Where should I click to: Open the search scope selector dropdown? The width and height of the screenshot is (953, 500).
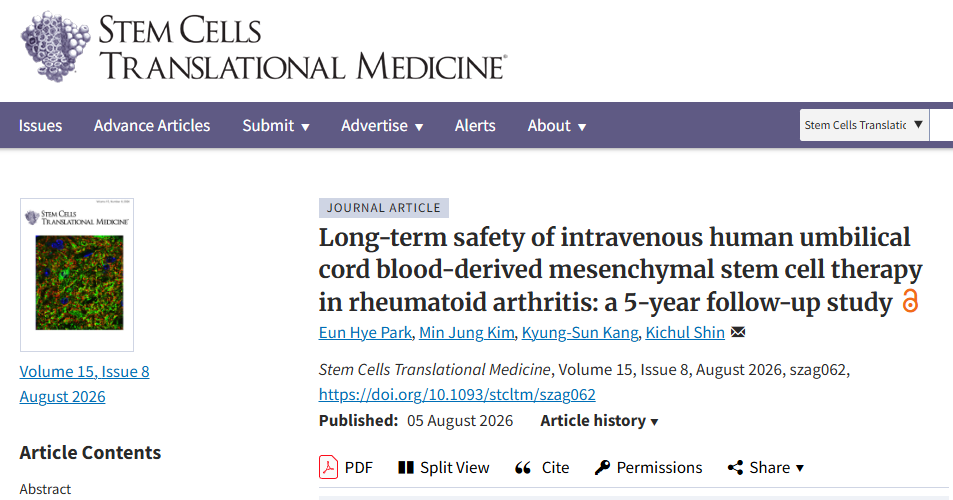click(864, 125)
